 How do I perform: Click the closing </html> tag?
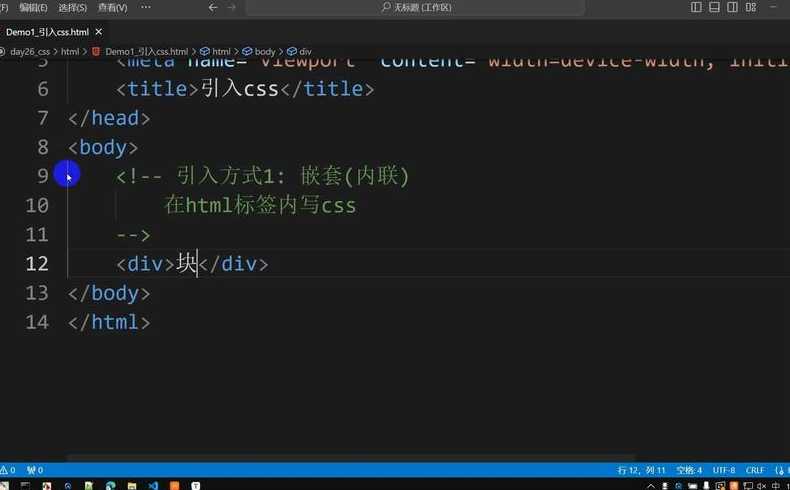(109, 322)
